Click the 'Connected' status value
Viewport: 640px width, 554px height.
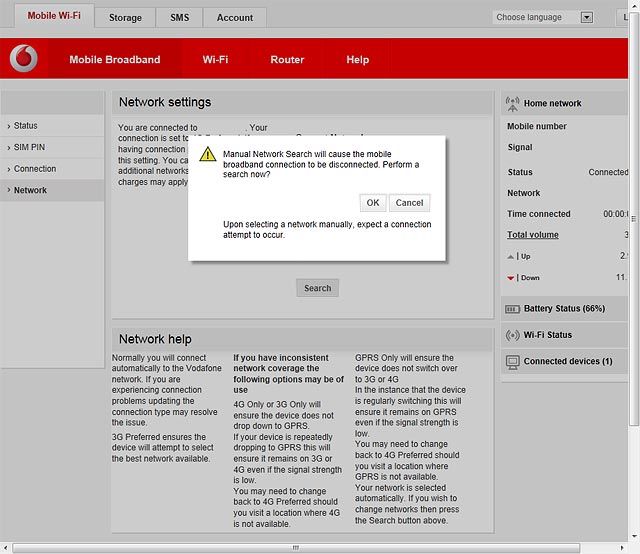(x=608, y=172)
